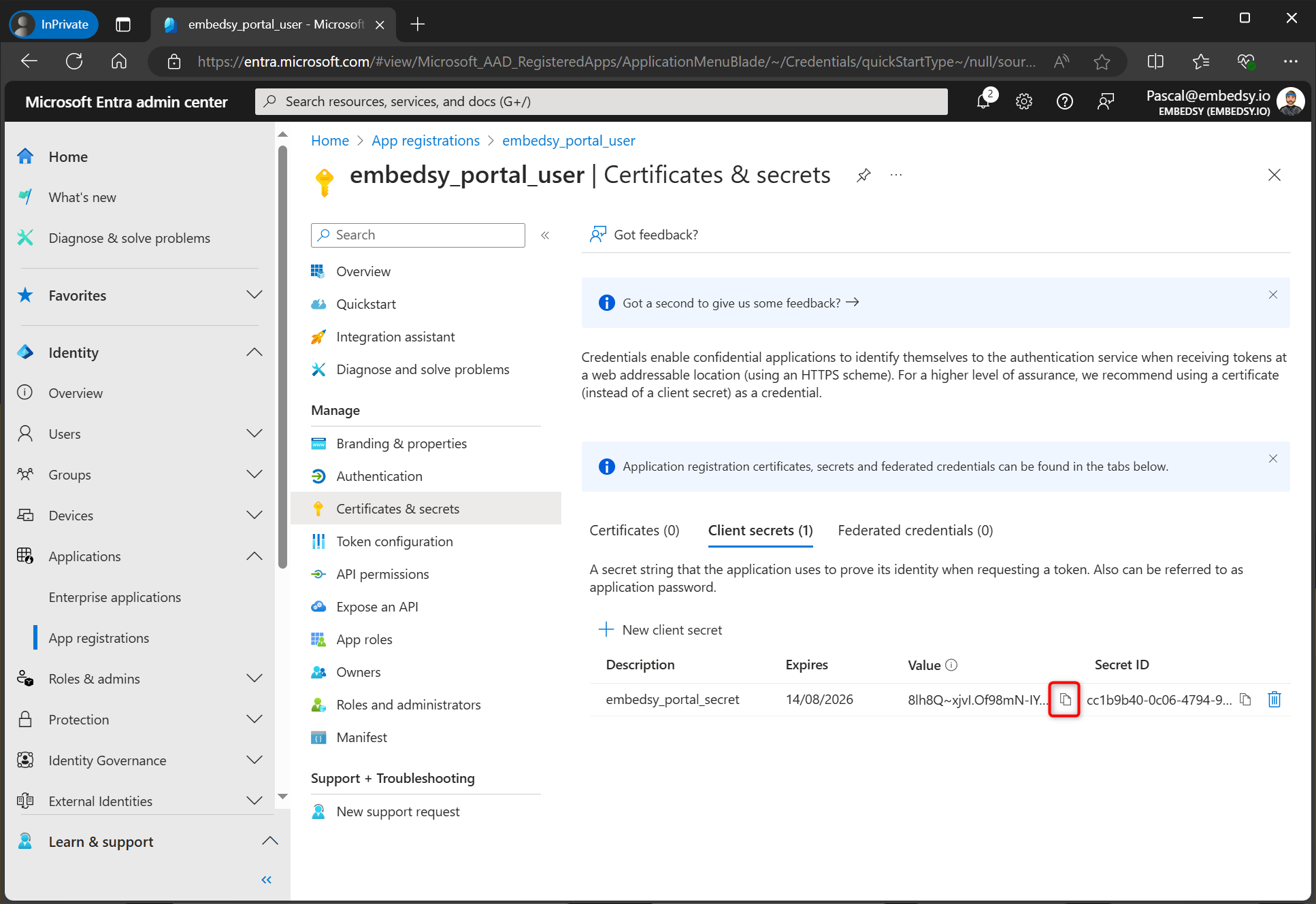Open the Integration assistant

coord(395,337)
